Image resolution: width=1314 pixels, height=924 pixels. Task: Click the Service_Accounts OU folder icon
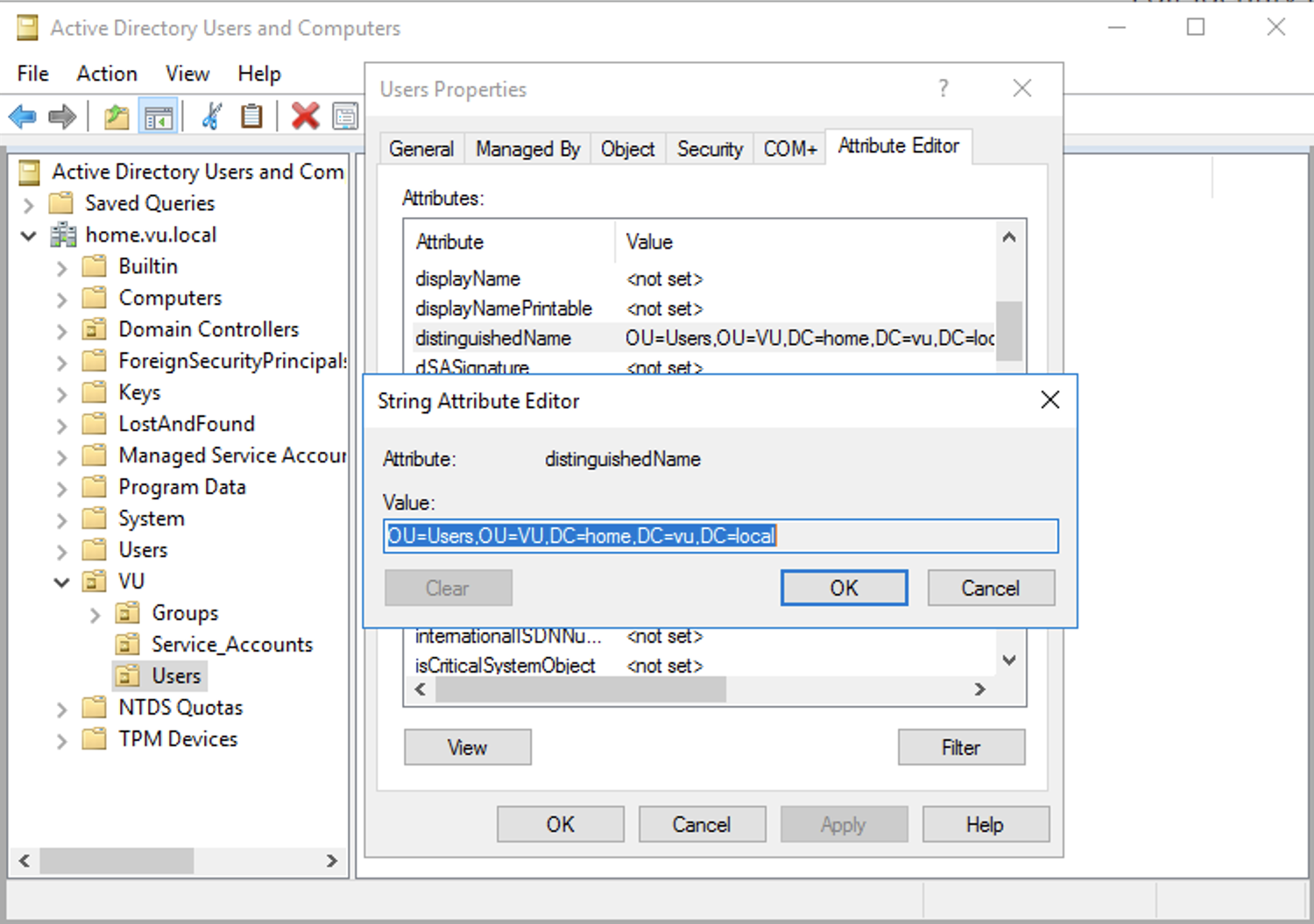pos(128,645)
